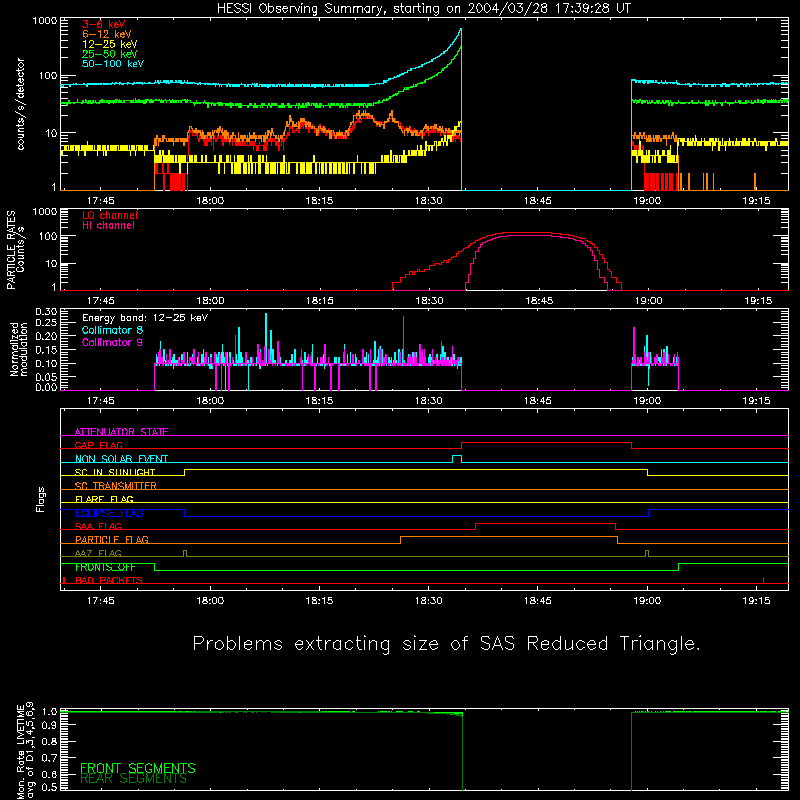Click the GAP FLAG label

click(98, 445)
